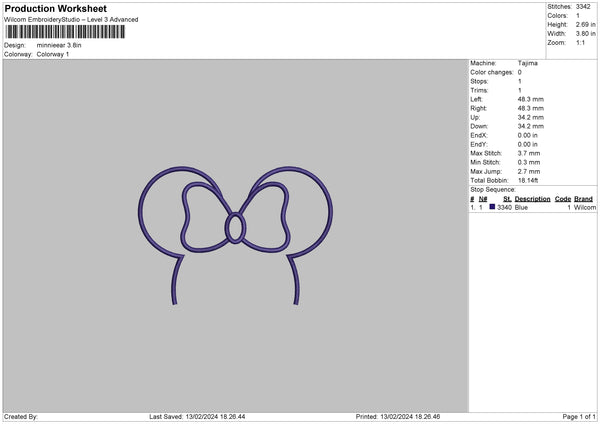Click the blue thread color swatch
The height and width of the screenshot is (424, 600).
point(492,207)
